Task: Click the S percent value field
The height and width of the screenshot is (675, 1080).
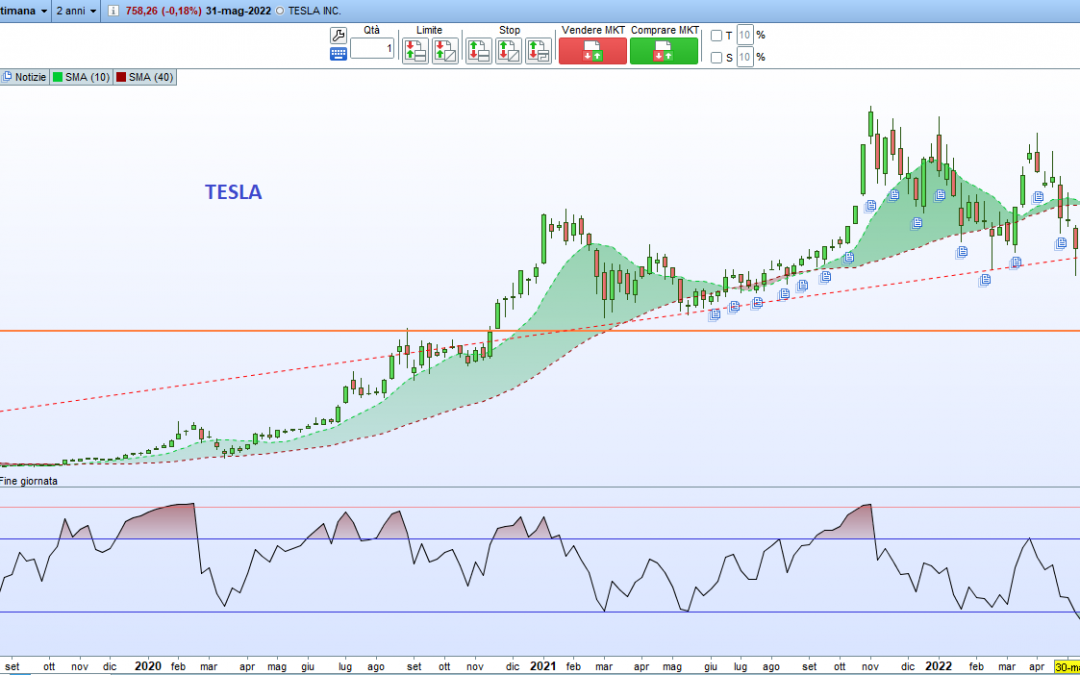Action: coord(745,57)
